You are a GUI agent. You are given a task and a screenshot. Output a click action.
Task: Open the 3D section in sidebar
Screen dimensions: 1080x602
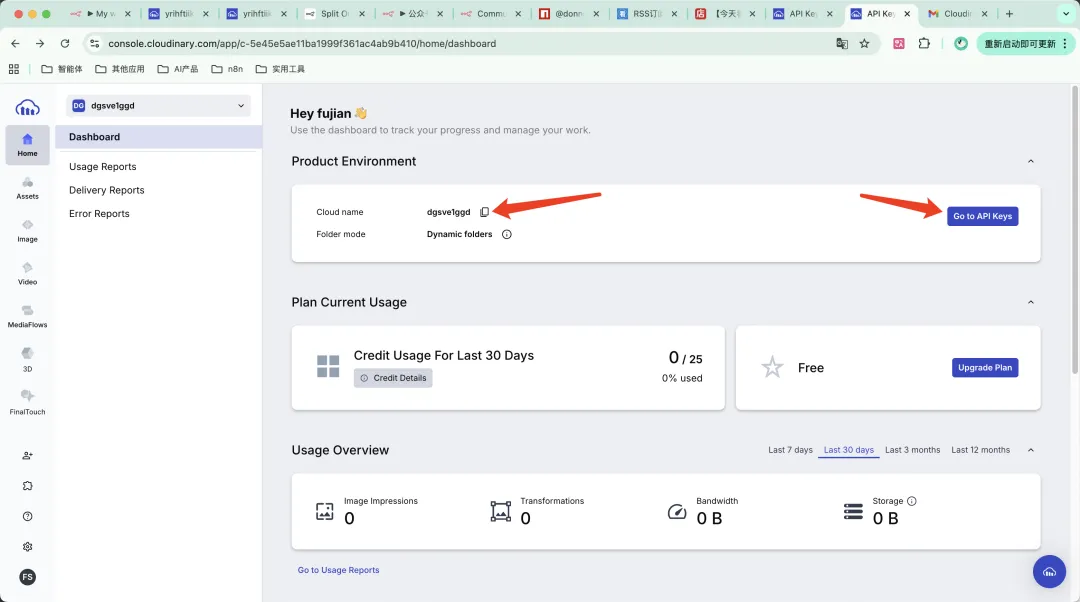27,359
